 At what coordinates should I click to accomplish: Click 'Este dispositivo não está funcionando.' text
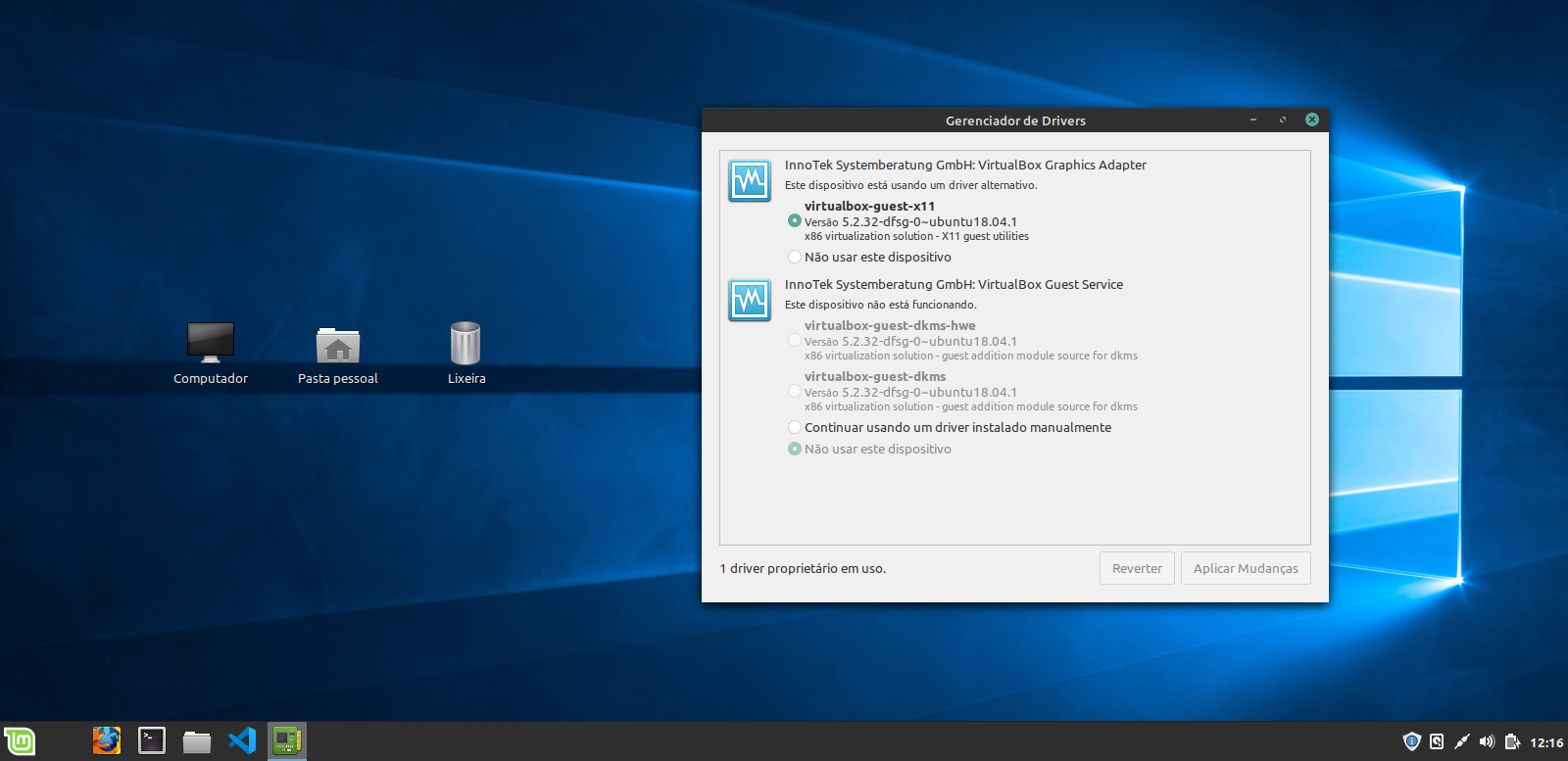(x=880, y=305)
